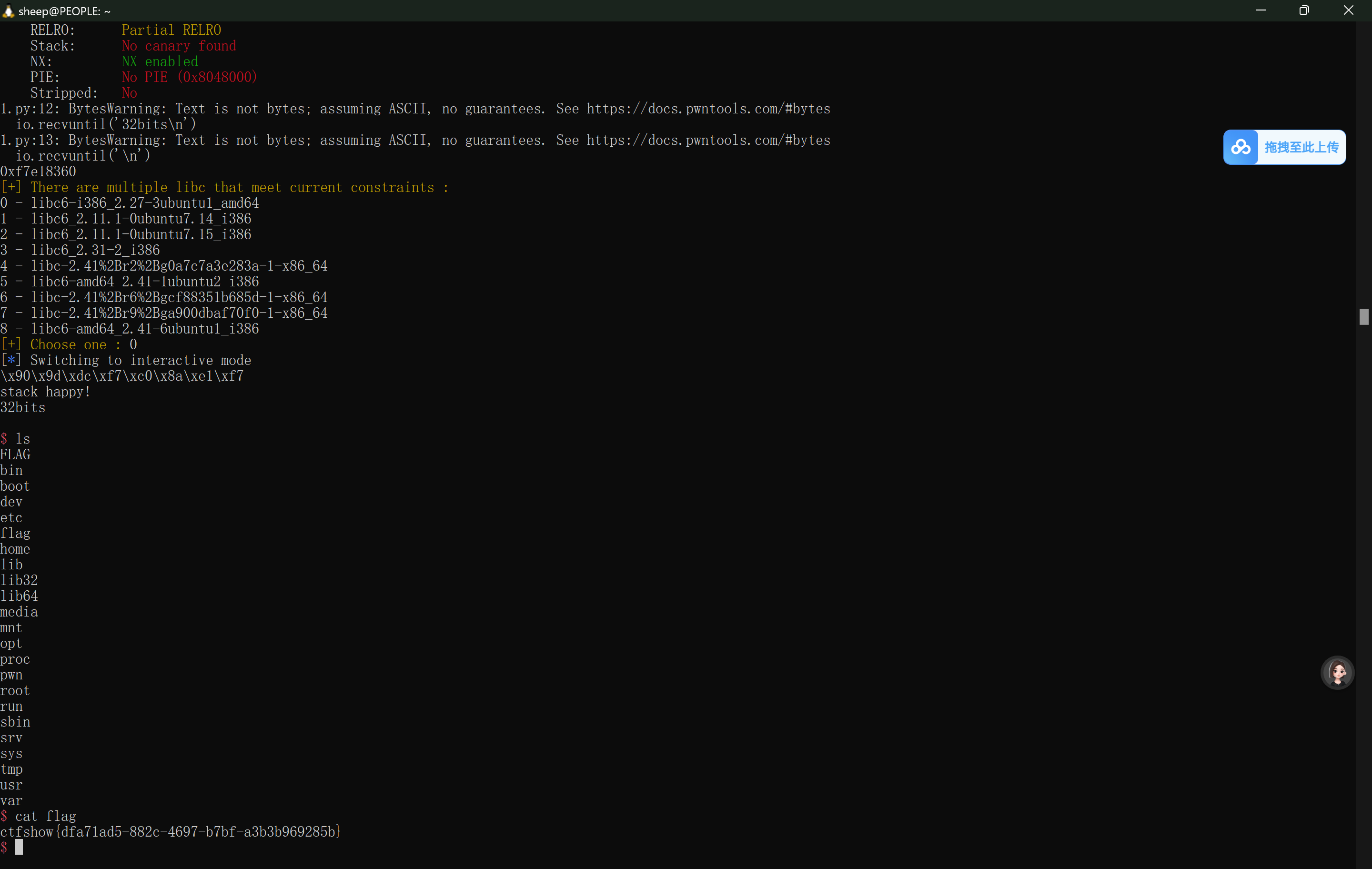Click 'stack happy!' output line
The height and width of the screenshot is (869, 1372).
tap(46, 392)
